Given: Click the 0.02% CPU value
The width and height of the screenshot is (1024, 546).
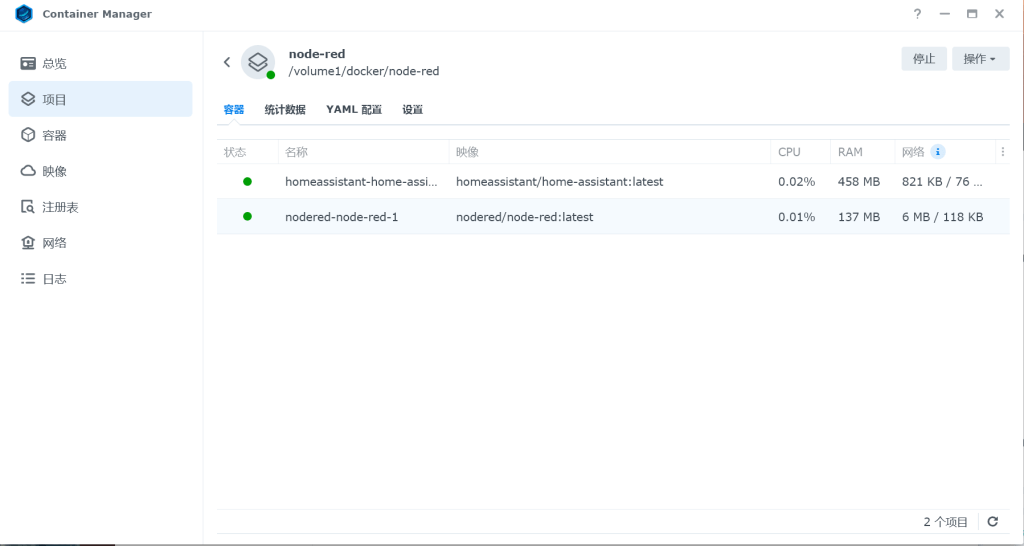Looking at the screenshot, I should (796, 182).
